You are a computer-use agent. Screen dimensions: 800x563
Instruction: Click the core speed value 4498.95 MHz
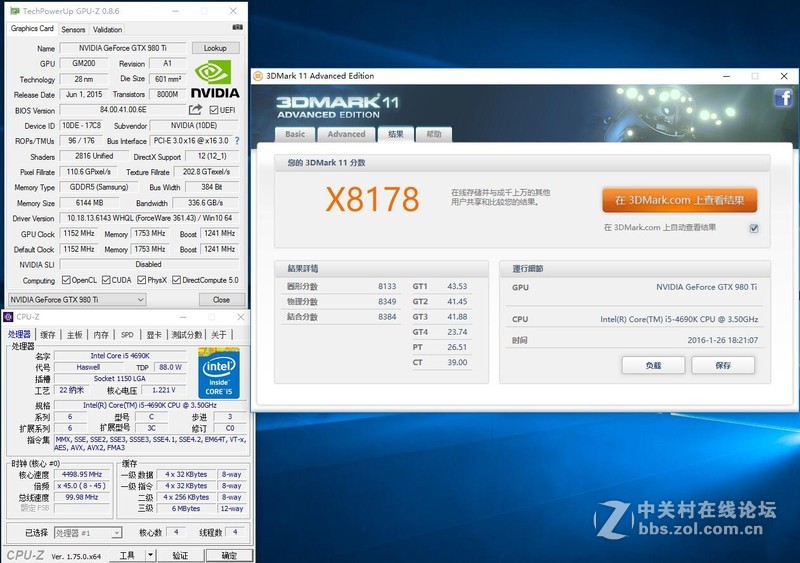click(82, 474)
